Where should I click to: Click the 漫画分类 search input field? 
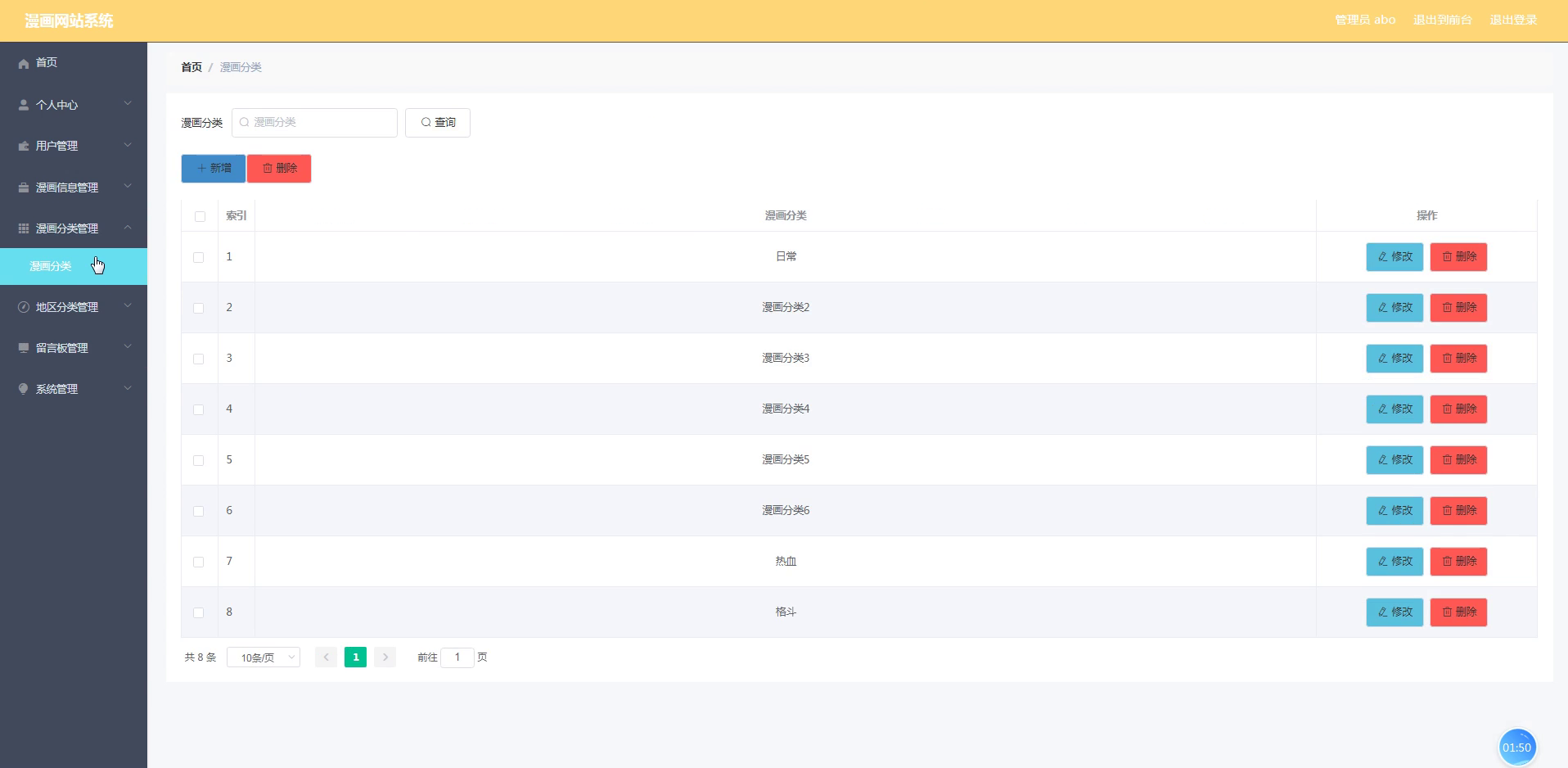314,123
